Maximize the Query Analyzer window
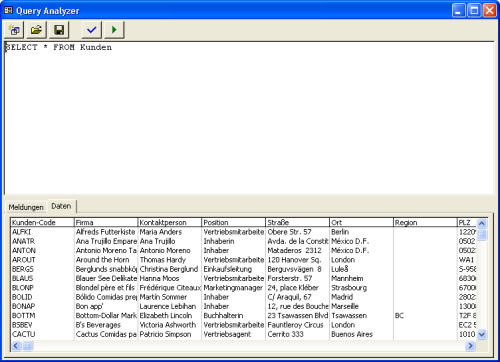 [474, 11]
